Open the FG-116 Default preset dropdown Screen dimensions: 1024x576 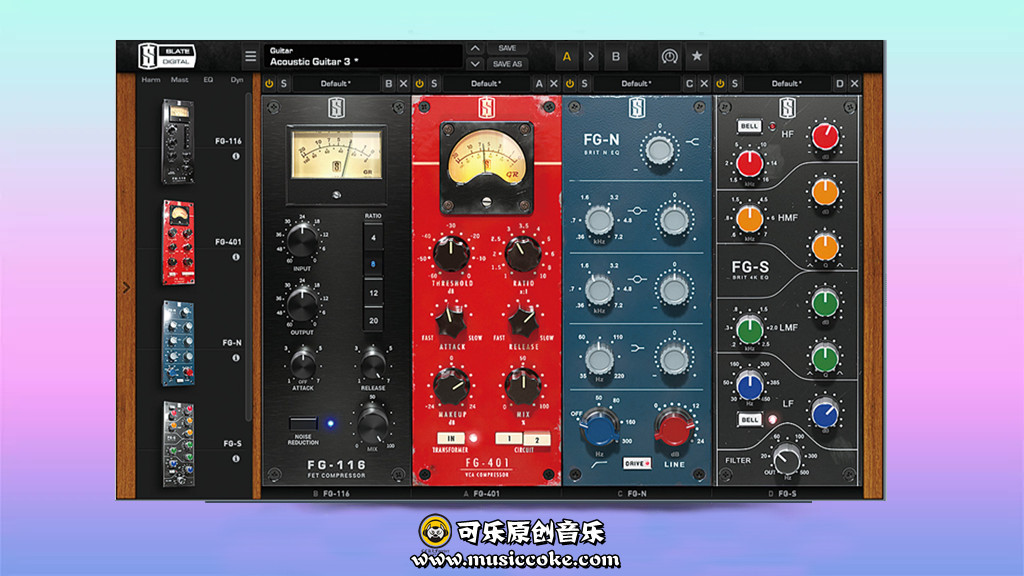click(336, 84)
